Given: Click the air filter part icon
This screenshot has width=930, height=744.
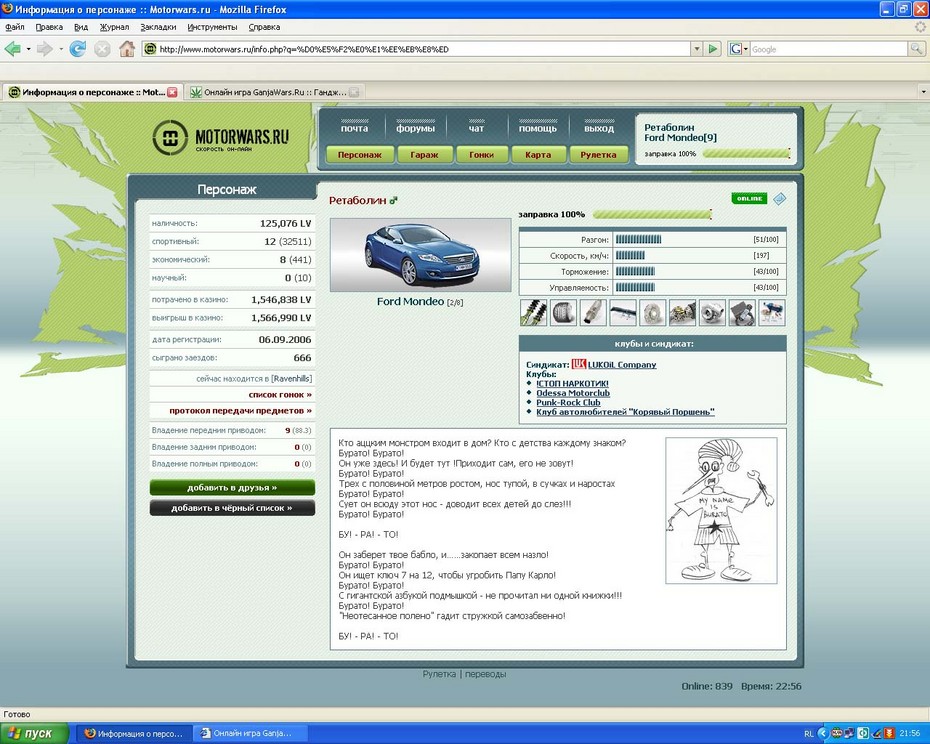Looking at the screenshot, I should [x=563, y=312].
